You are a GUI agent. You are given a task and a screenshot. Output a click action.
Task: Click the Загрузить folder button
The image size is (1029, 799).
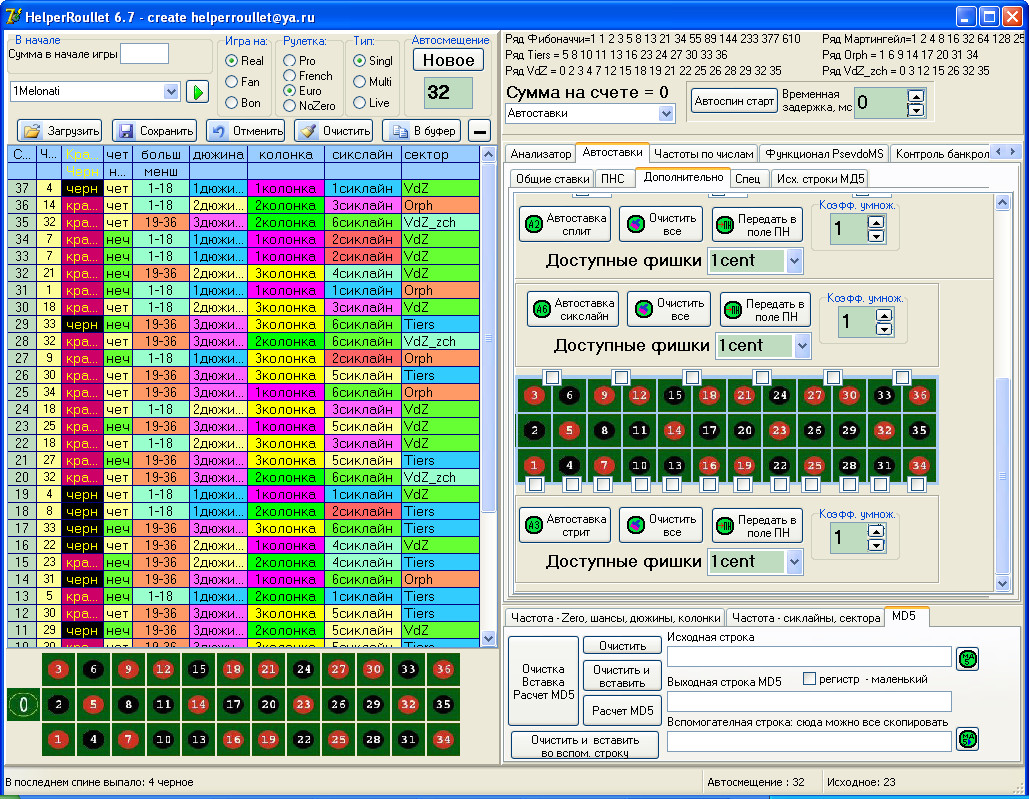60,131
